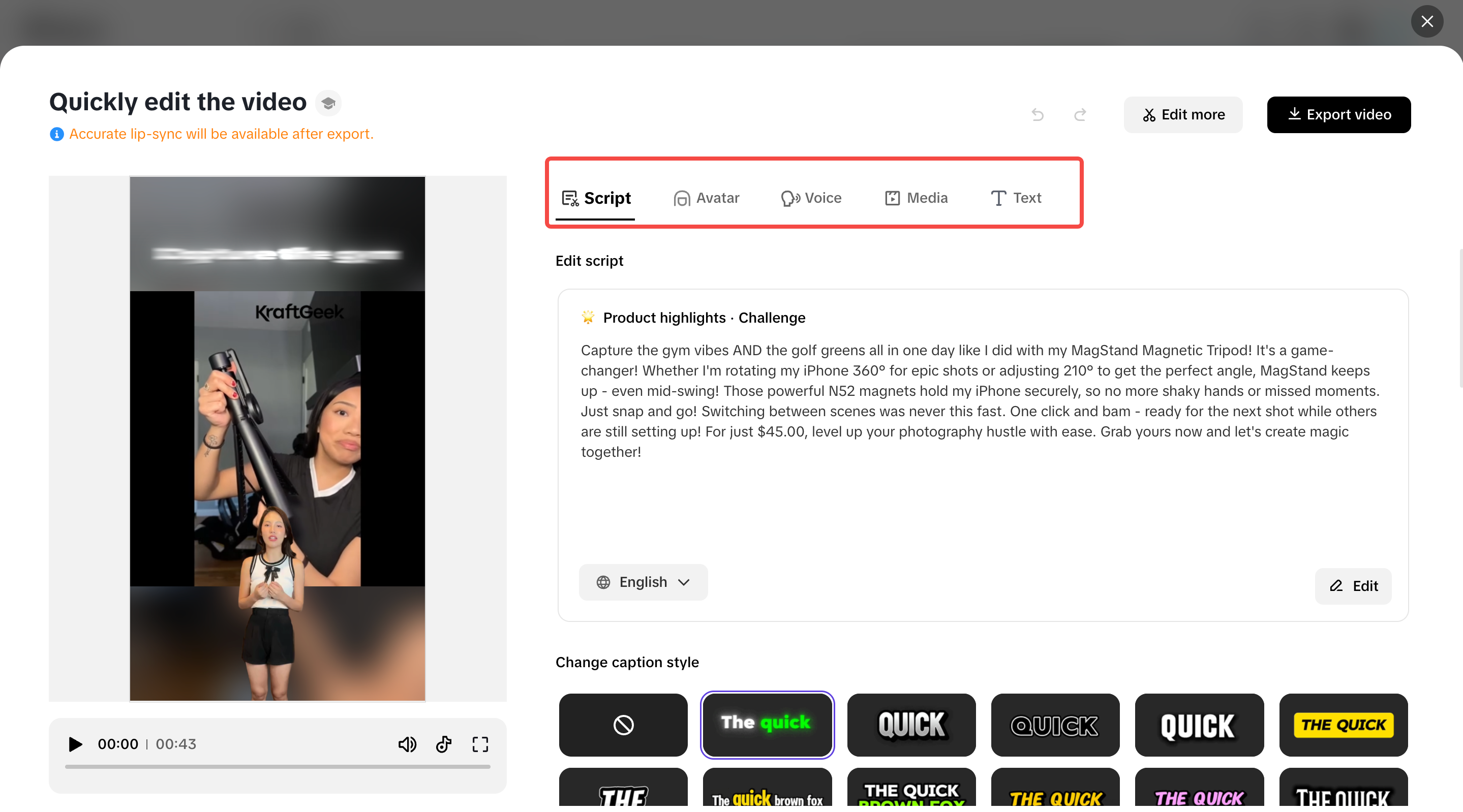Choose the white shadowed QUICK caption style
The image size is (1463, 812).
(911, 725)
